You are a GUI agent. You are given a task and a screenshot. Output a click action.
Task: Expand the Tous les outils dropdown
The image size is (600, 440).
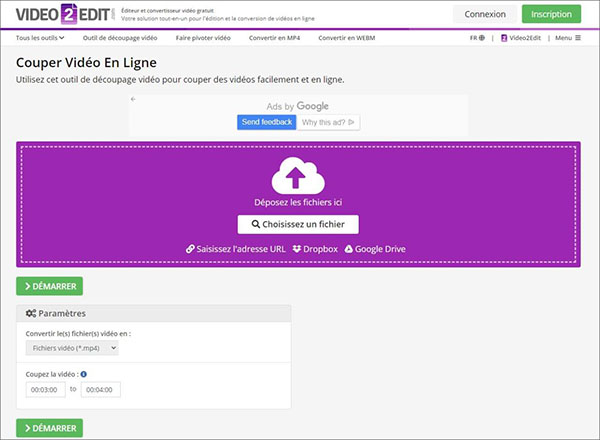pyautogui.click(x=40, y=38)
